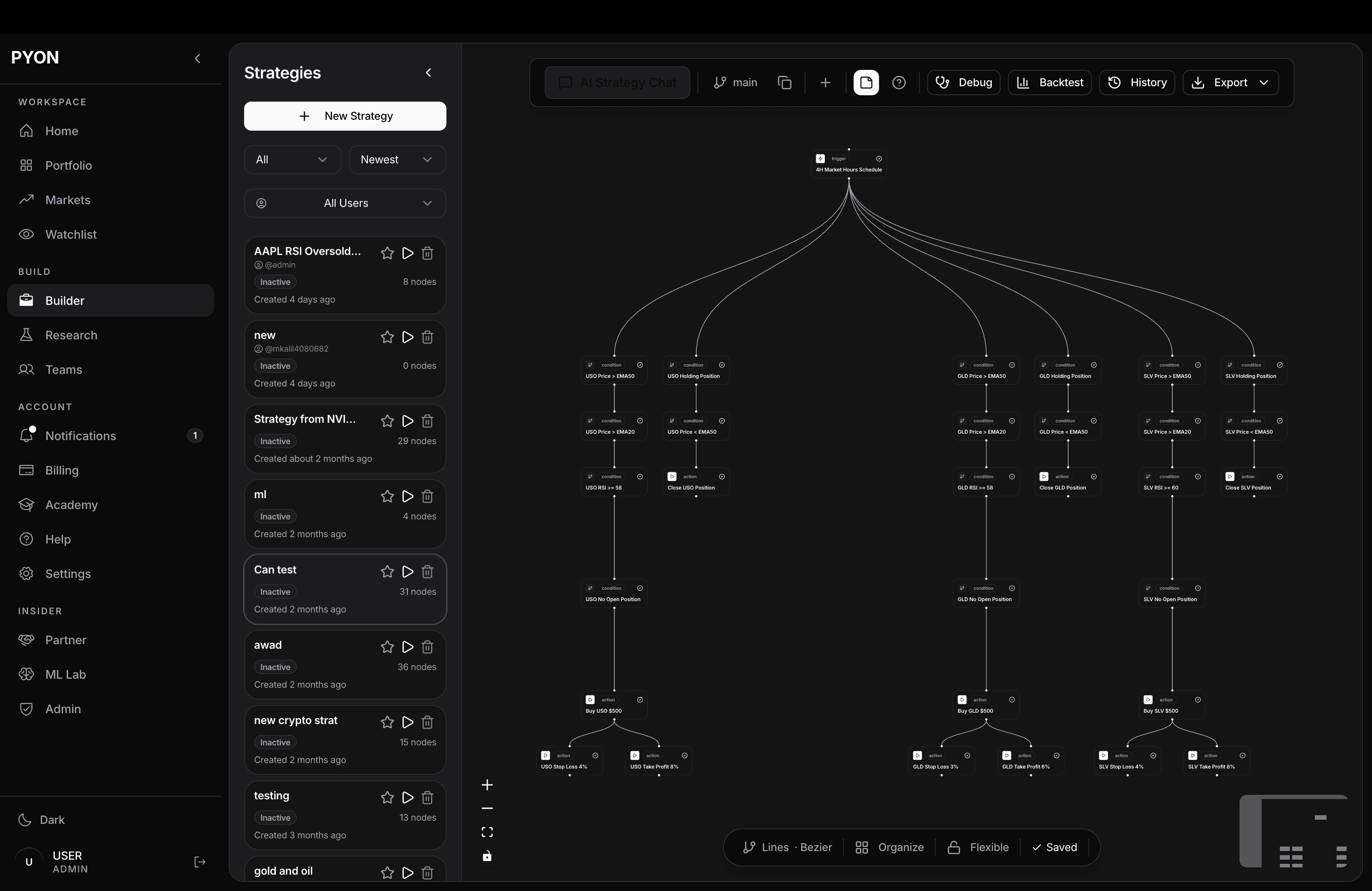Toggle Flexible layout lock
This screenshot has width=1372, height=891.
tap(978, 847)
